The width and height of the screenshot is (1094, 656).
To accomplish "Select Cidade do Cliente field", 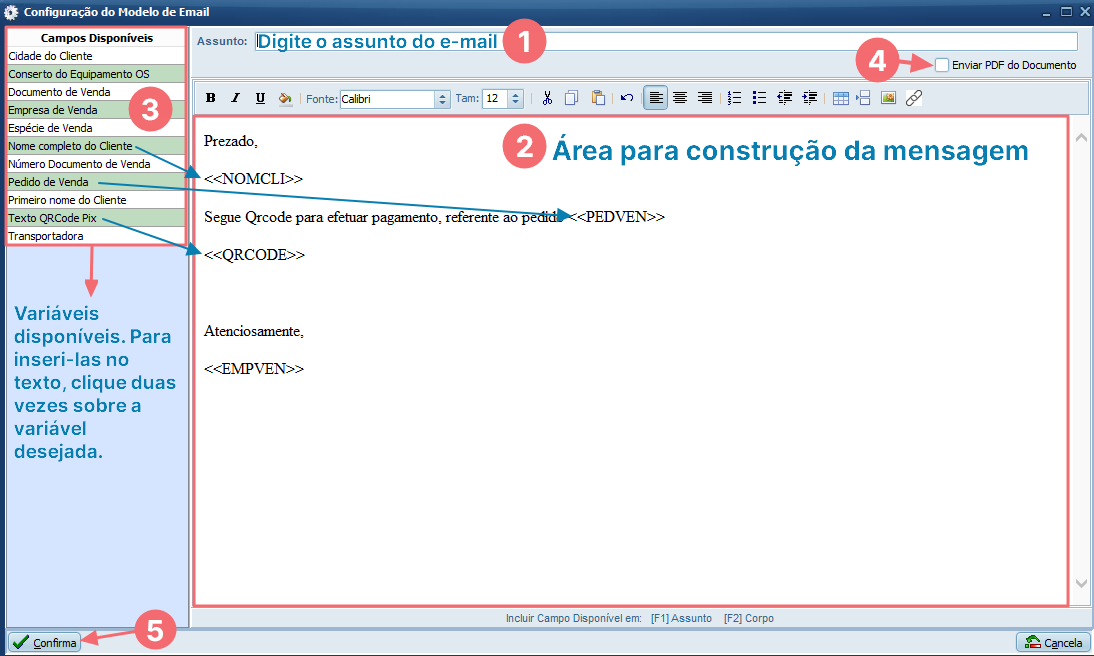I will (96, 56).
